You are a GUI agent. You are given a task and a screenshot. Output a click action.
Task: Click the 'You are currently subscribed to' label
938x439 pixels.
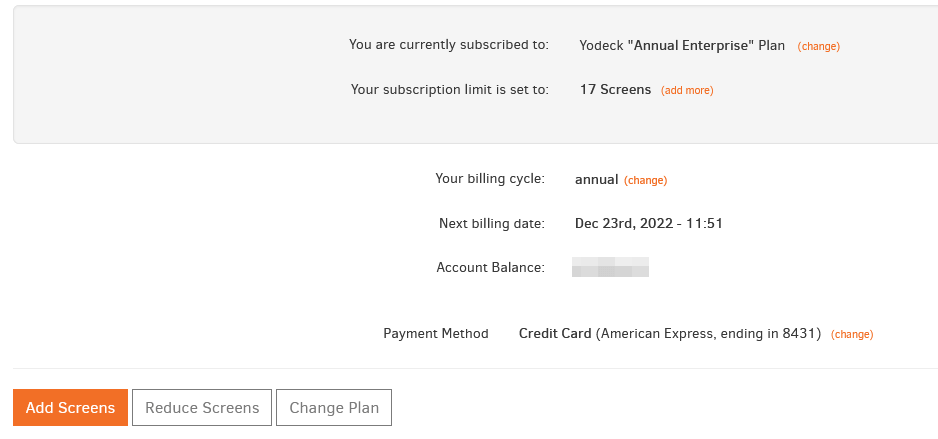pyautogui.click(x=449, y=45)
